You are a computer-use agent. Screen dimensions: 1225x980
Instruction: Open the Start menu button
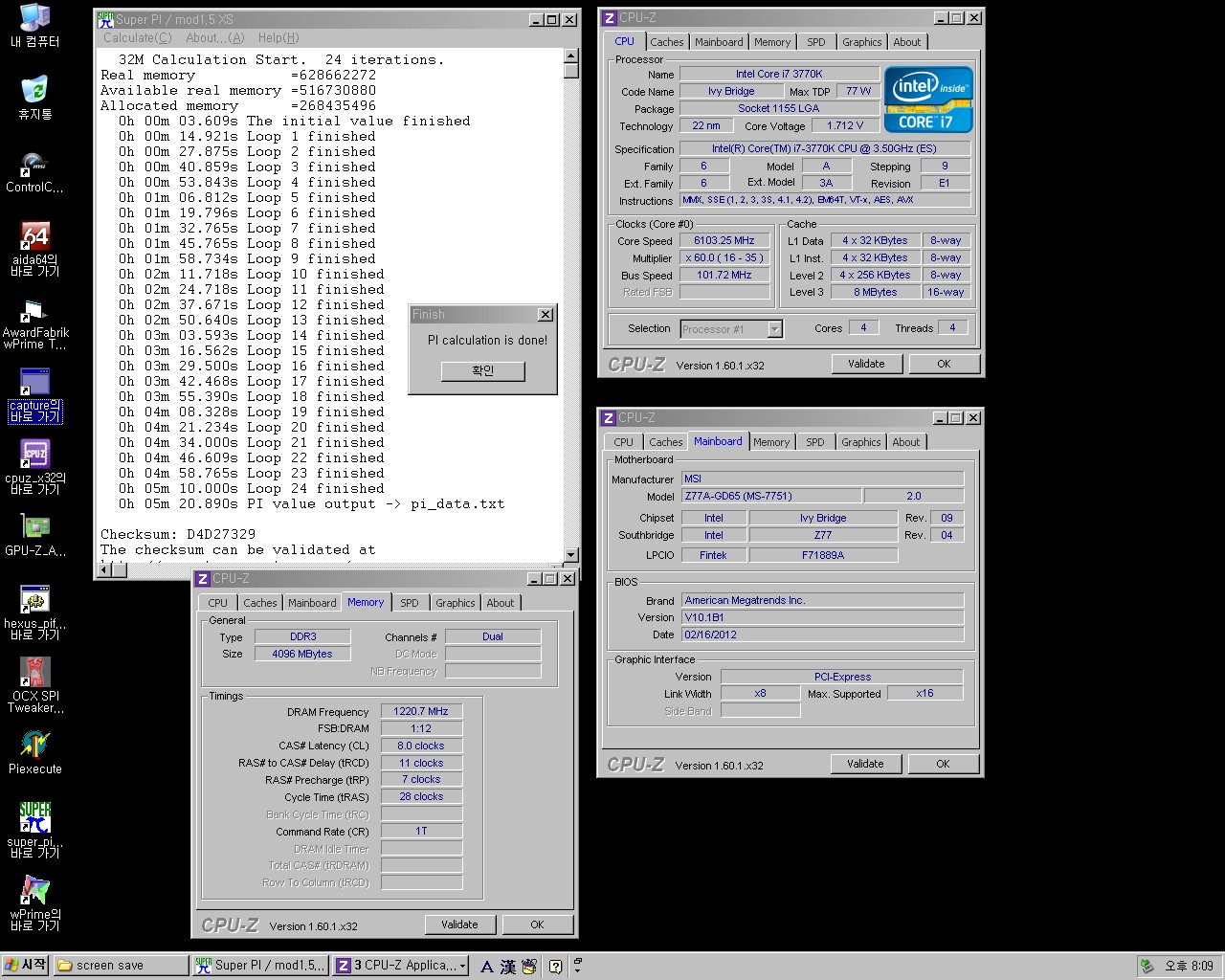25,966
